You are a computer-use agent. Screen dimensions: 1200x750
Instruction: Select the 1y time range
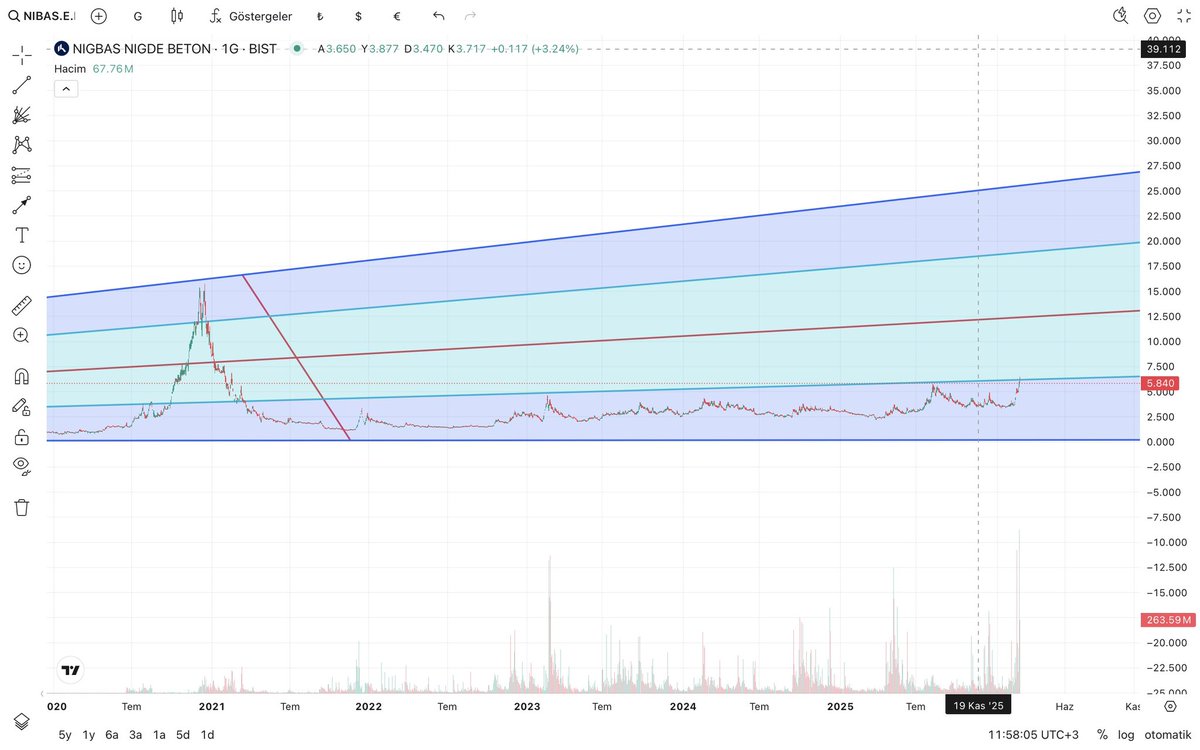click(89, 734)
